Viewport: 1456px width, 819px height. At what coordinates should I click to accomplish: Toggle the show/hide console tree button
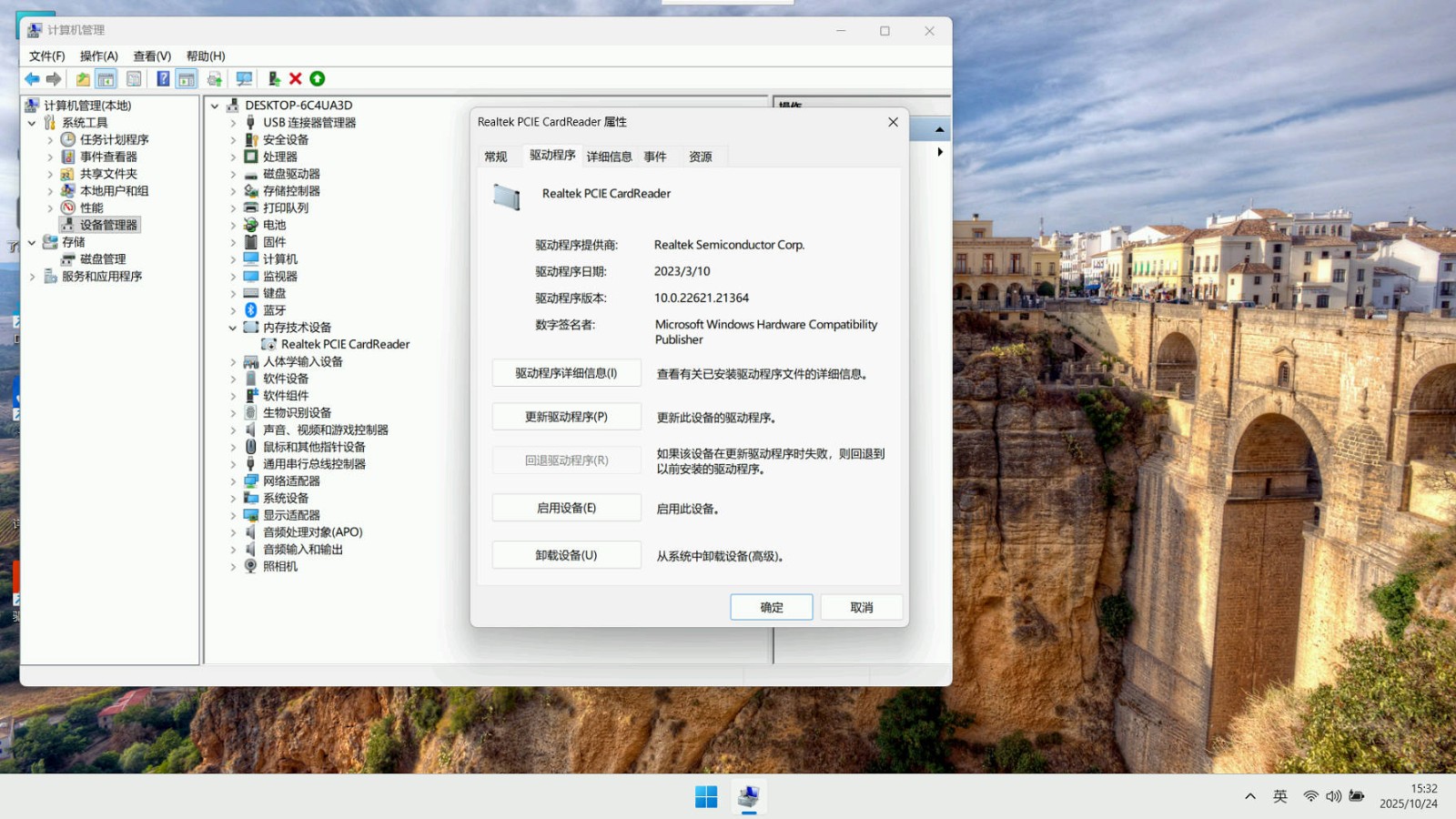[106, 79]
